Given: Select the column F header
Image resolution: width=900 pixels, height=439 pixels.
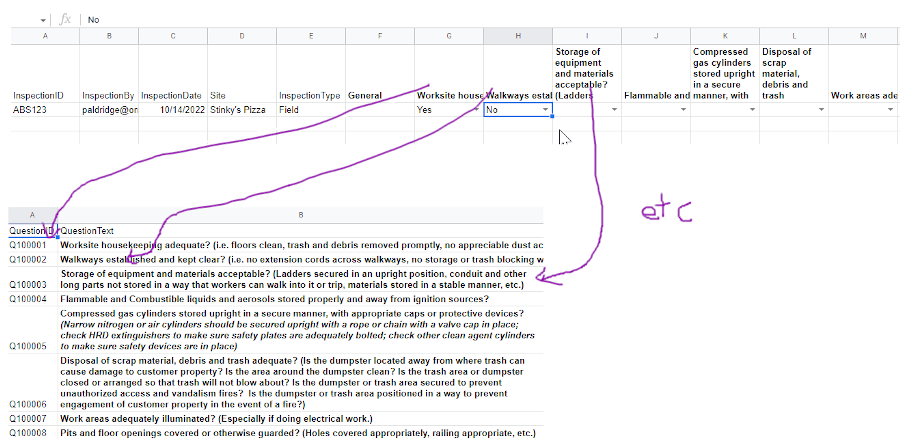Looking at the screenshot, I should point(380,36).
